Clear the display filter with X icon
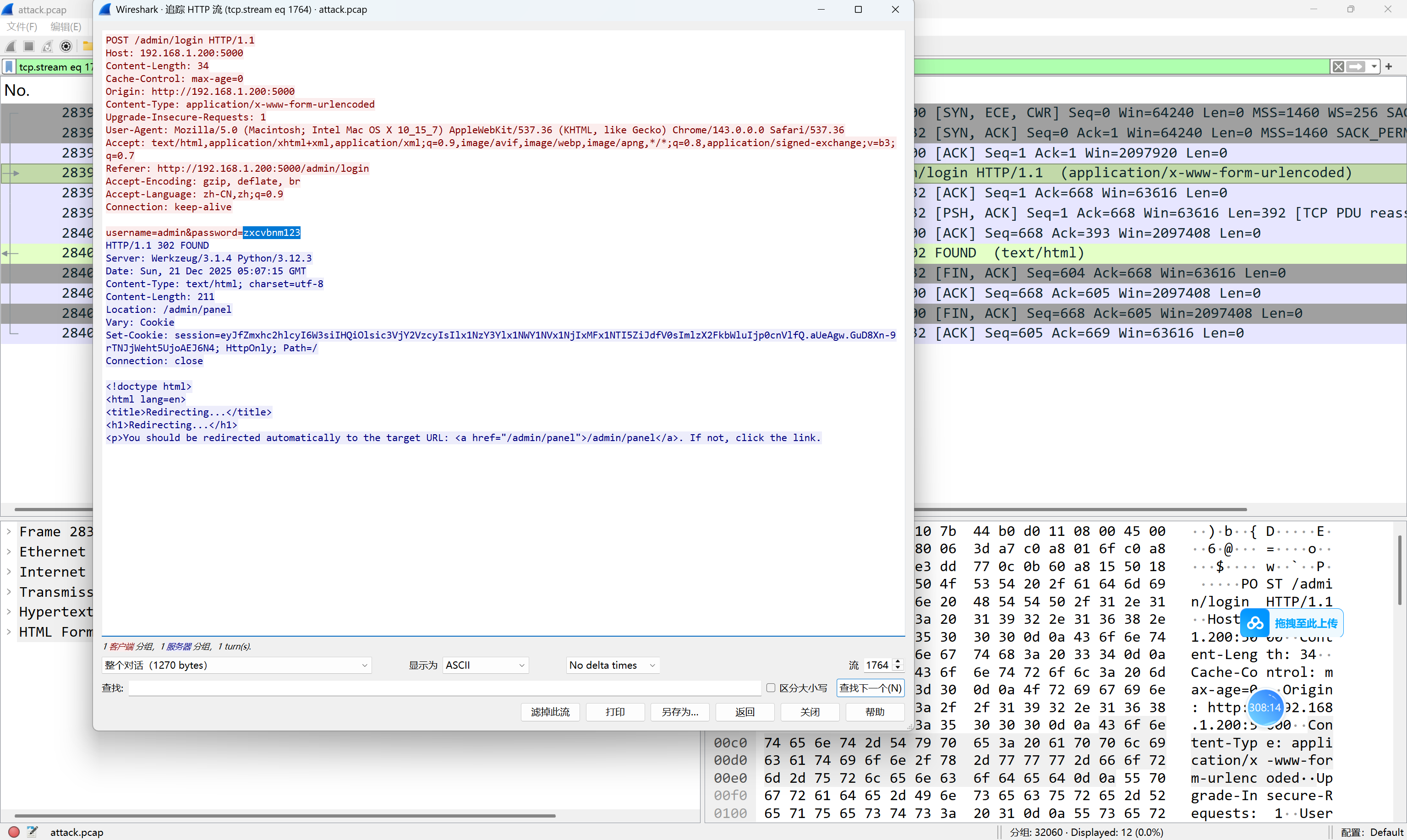This screenshot has height=840, width=1407. 1338,67
